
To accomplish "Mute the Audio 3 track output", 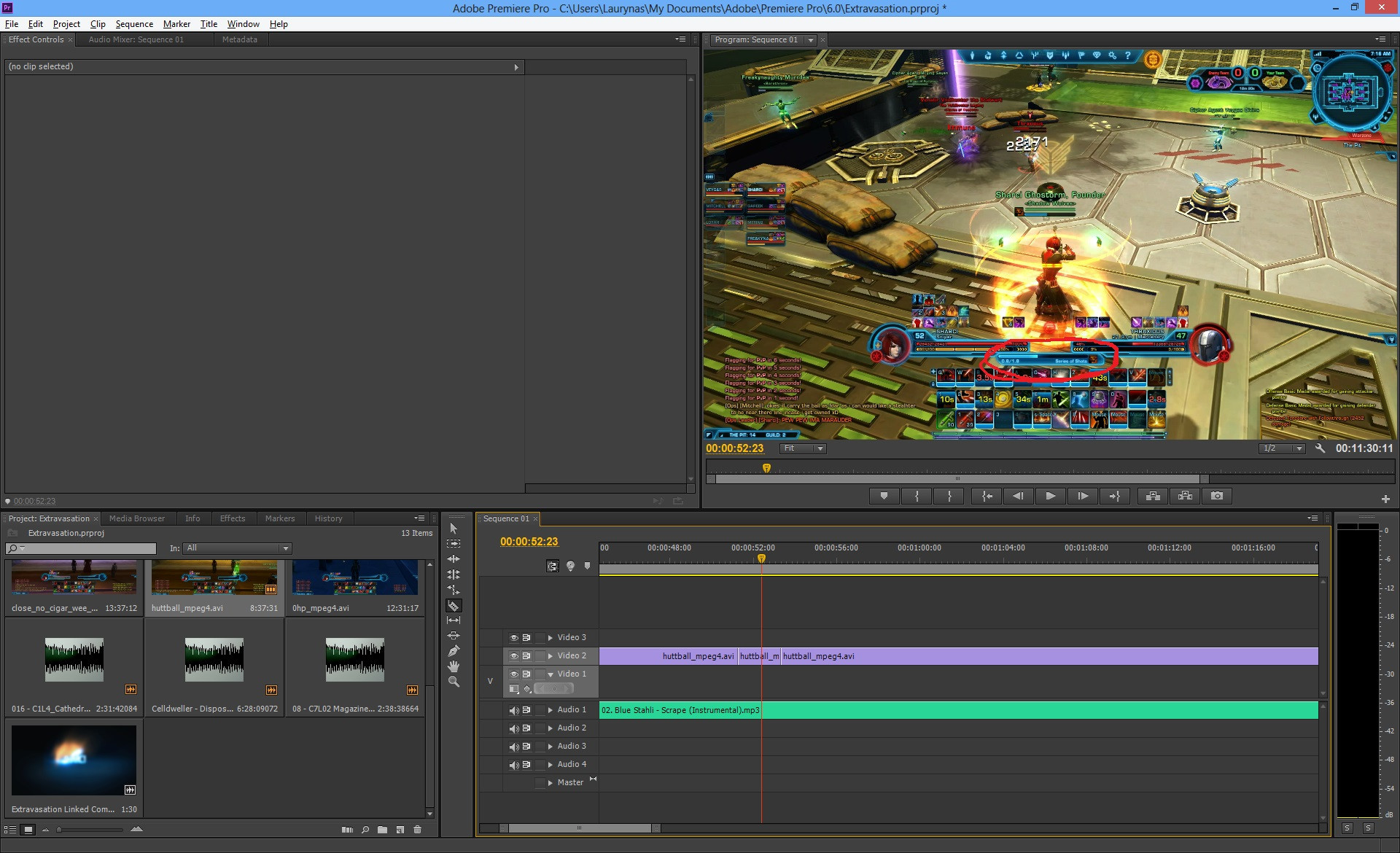I will point(513,747).
